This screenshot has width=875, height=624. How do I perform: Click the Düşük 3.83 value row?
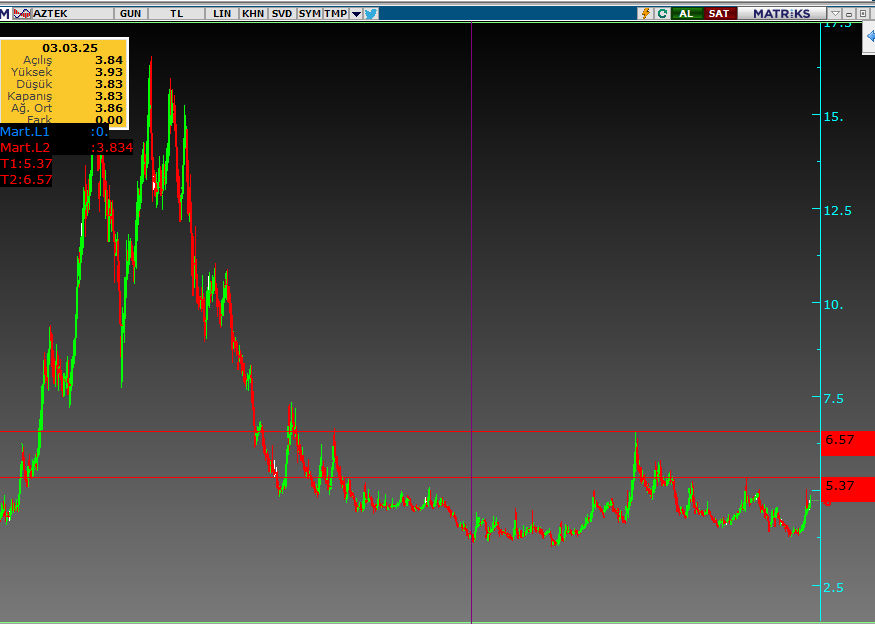(x=65, y=84)
